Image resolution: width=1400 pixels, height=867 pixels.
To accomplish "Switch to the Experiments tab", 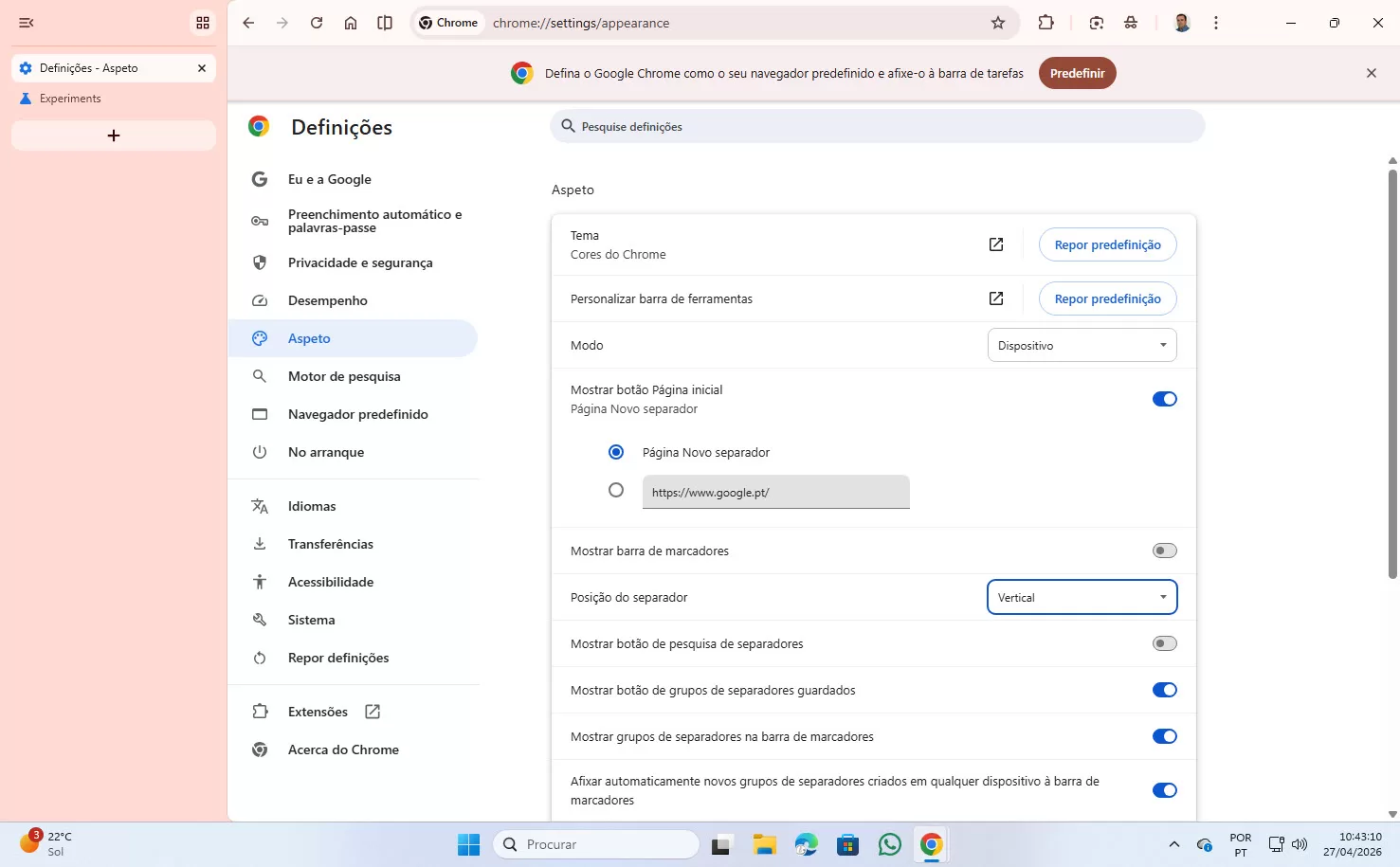I will 70,99.
